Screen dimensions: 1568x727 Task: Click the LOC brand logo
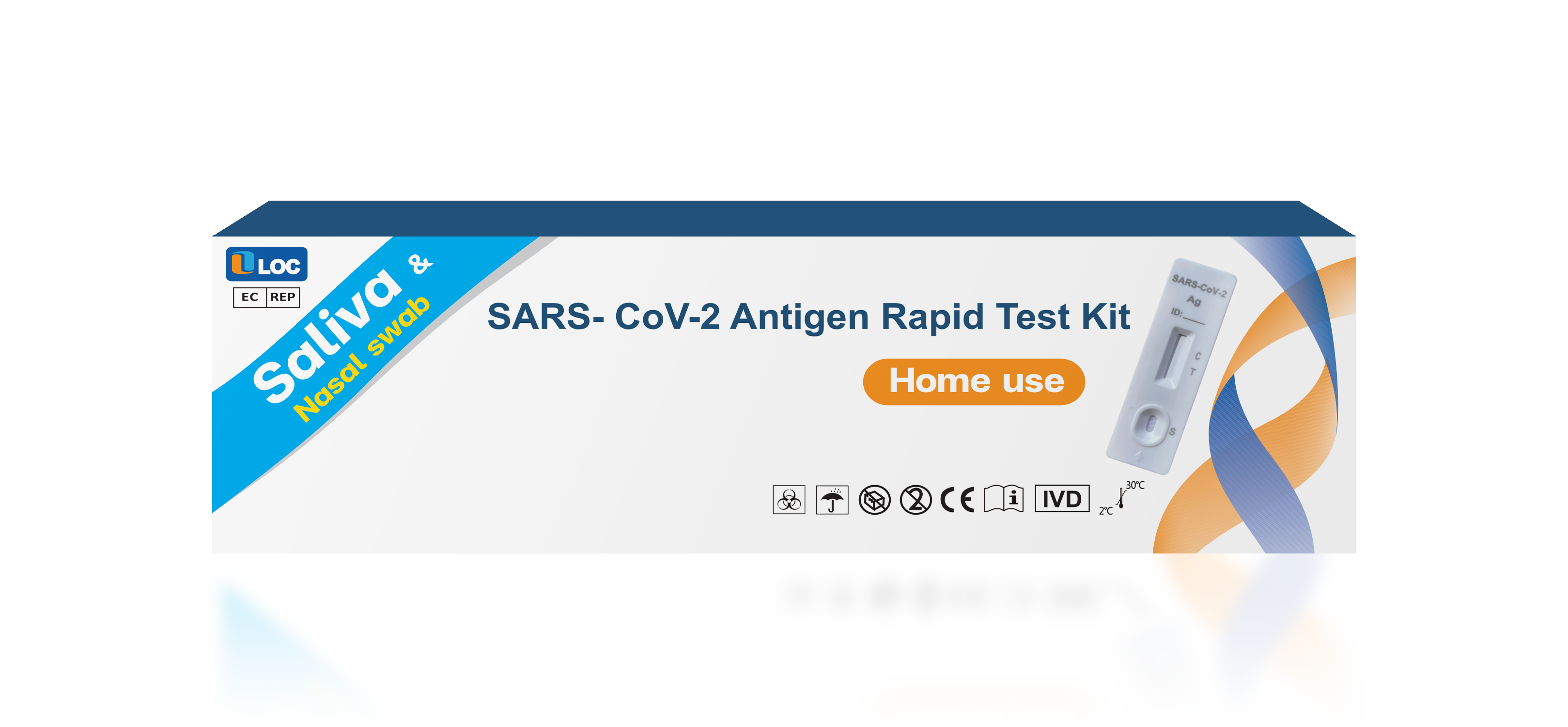(x=266, y=264)
